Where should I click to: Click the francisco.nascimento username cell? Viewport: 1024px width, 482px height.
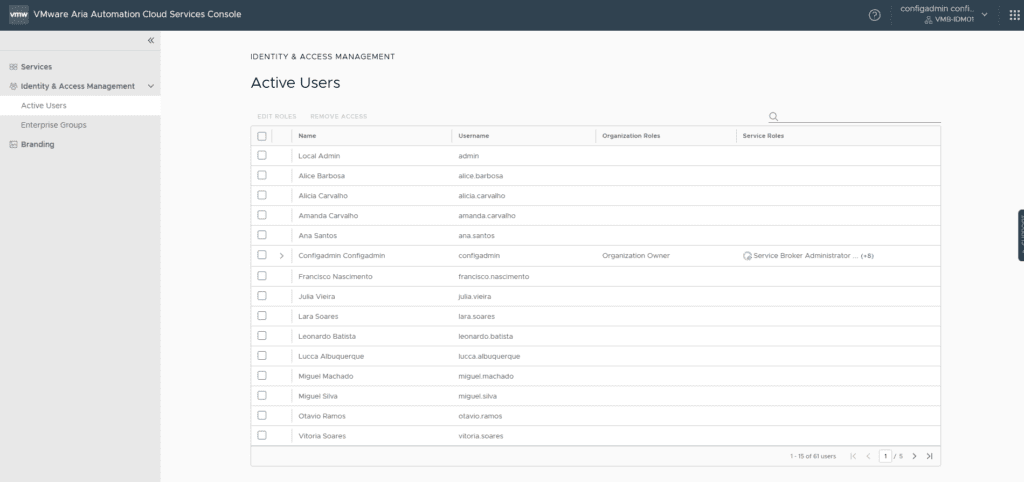494,276
